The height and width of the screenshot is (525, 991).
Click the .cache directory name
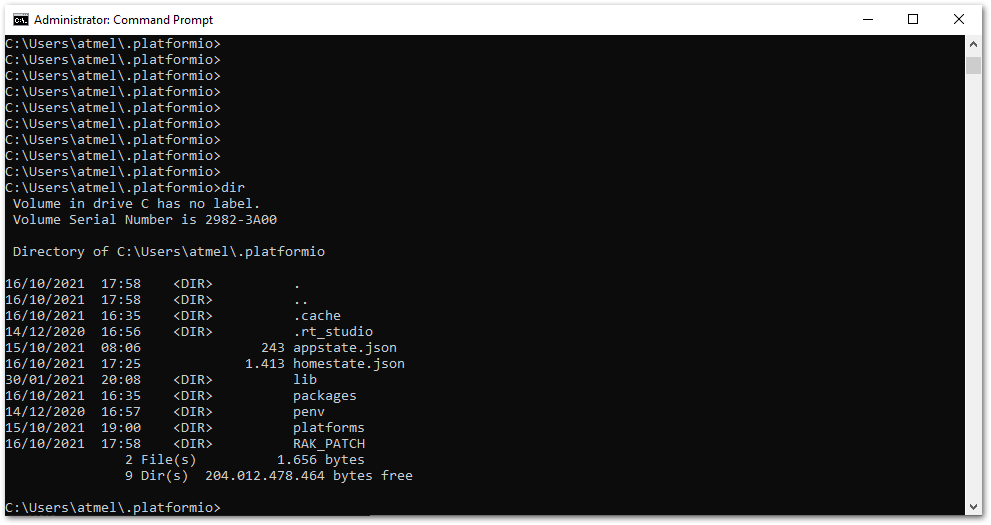click(x=317, y=315)
